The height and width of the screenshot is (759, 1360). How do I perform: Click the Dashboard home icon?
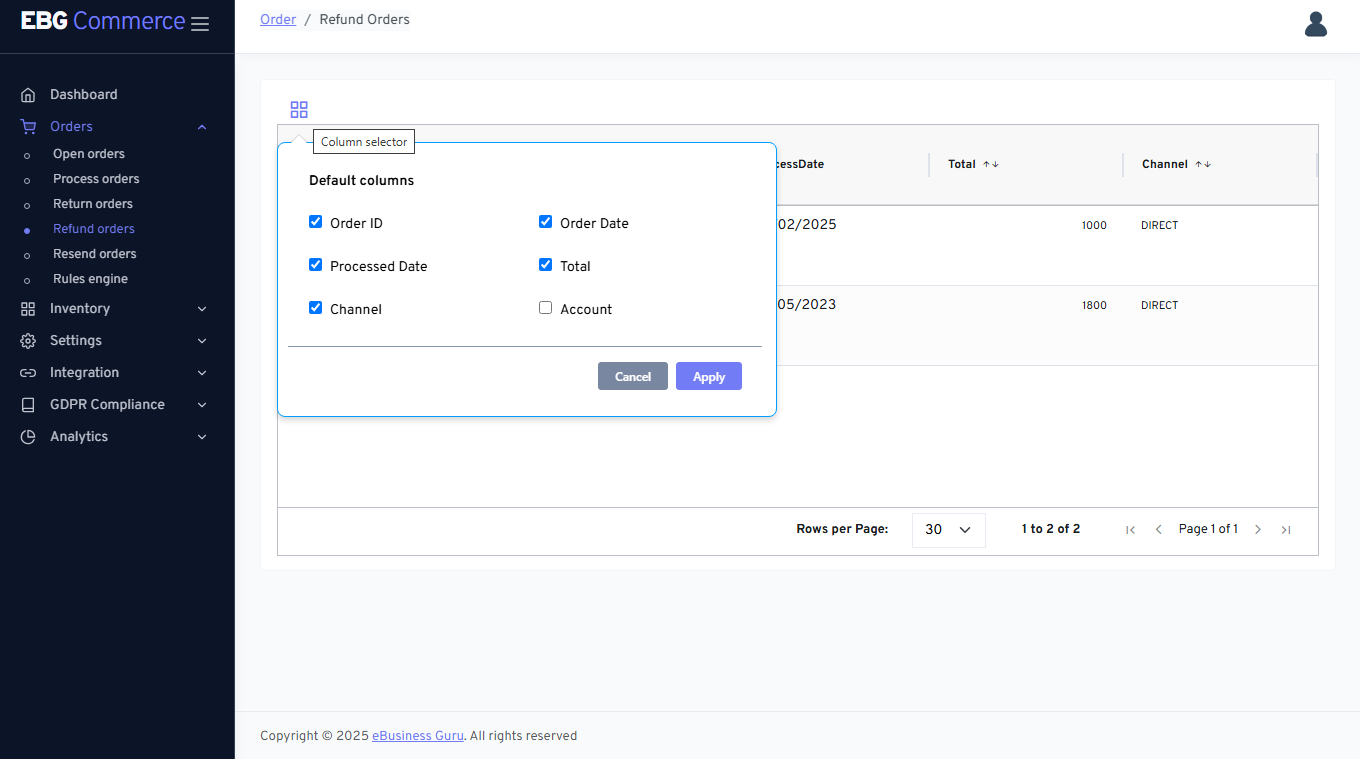coord(28,95)
